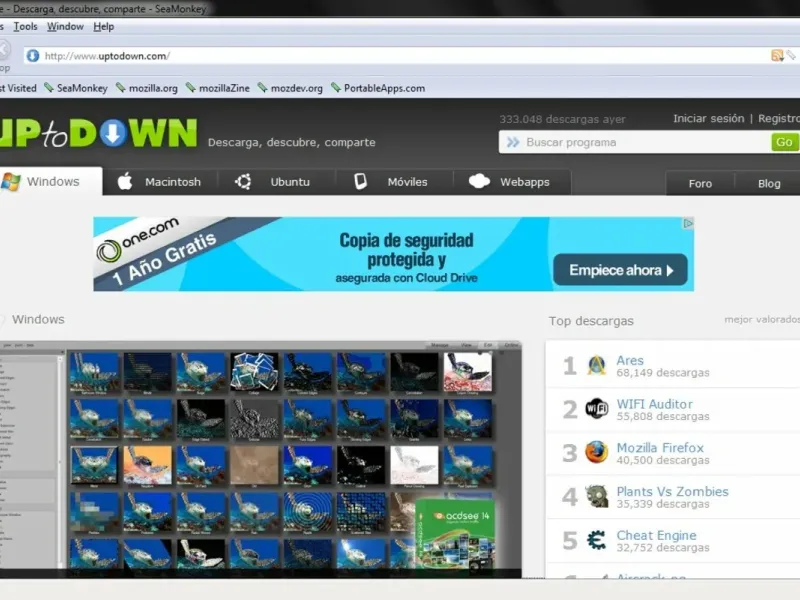Viewport: 800px width, 600px height.
Task: Click the "55,808 descargas" count text
Action: tap(663, 416)
